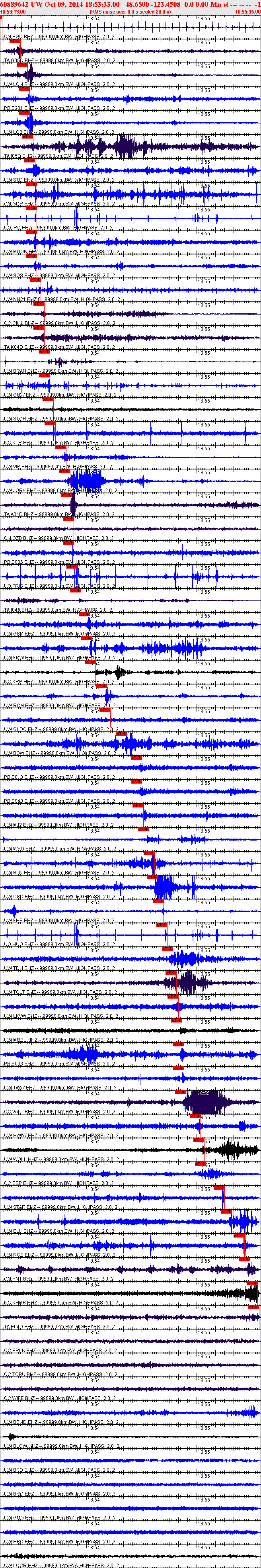
Task: Click the CC.CIHL BHZ trace label
Action: click(x=60, y=323)
